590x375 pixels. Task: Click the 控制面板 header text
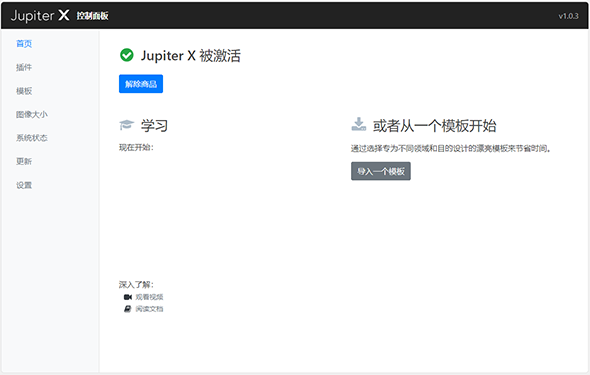pyautogui.click(x=93, y=16)
